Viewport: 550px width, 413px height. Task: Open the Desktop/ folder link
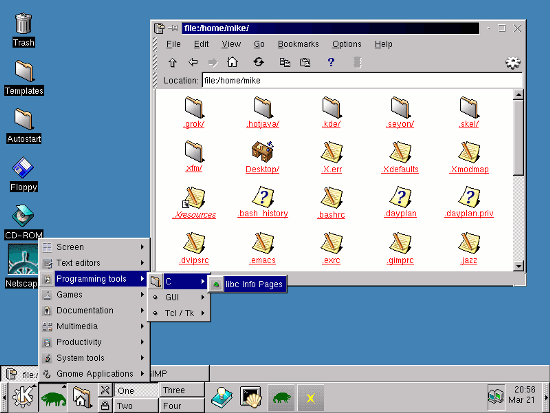(262, 169)
